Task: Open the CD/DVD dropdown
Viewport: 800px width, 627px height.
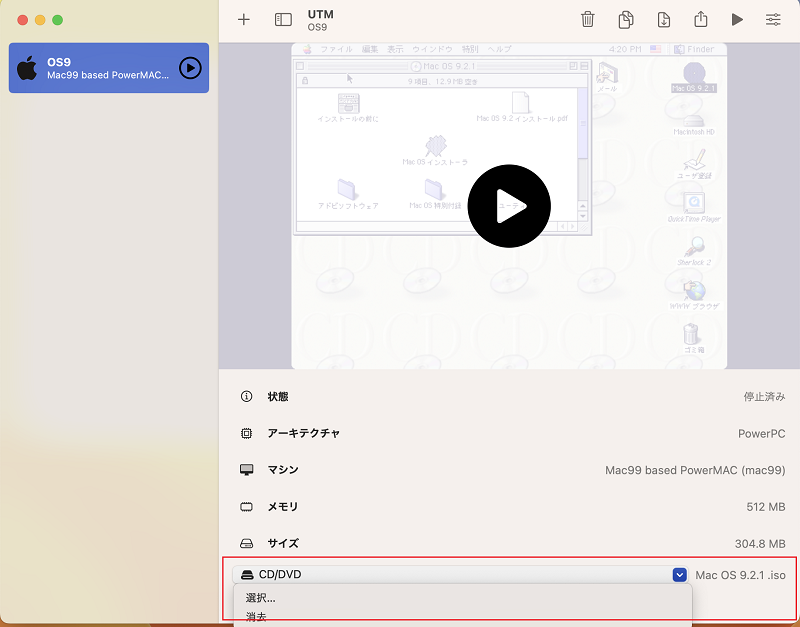Action: 460,575
